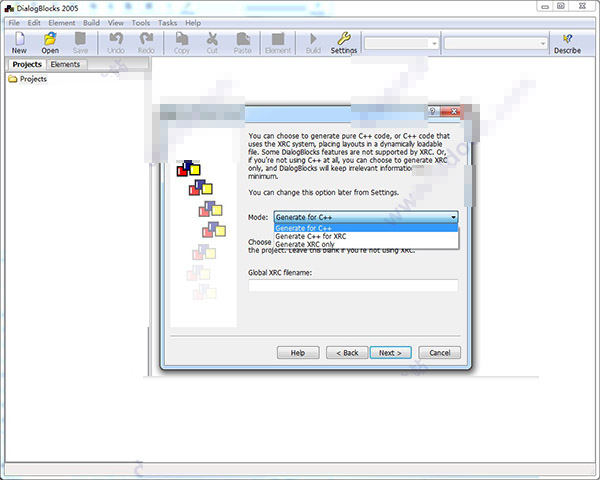Open the Help menu

(x=193, y=23)
